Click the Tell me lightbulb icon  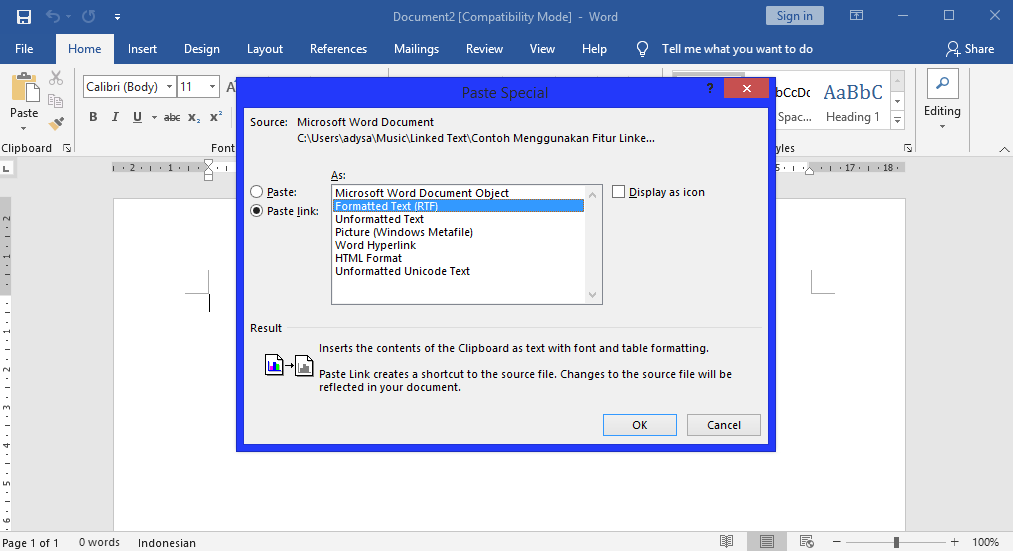point(642,49)
